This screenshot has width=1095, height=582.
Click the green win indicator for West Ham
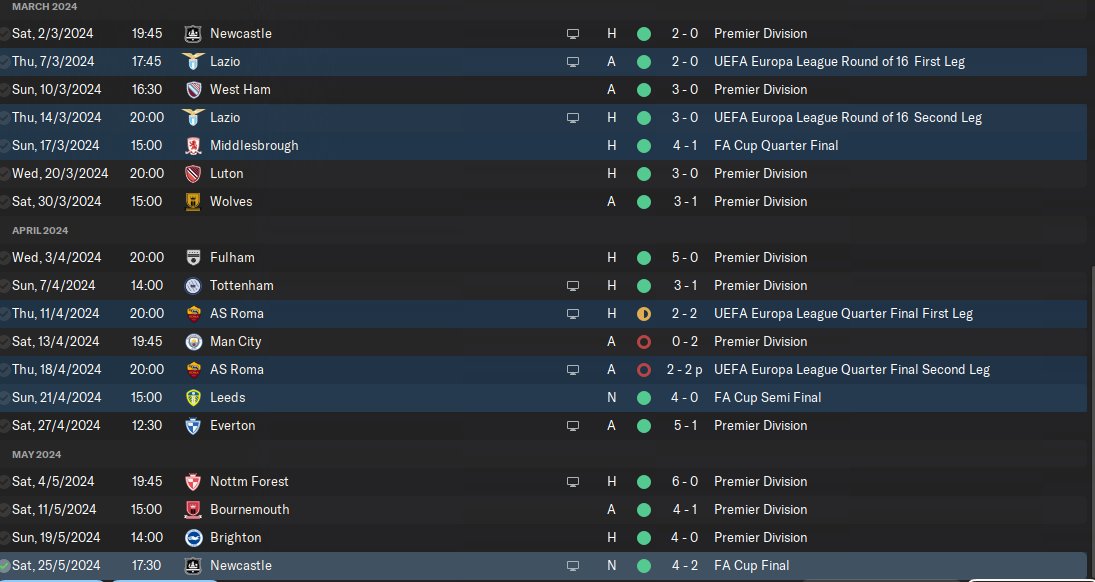point(644,89)
